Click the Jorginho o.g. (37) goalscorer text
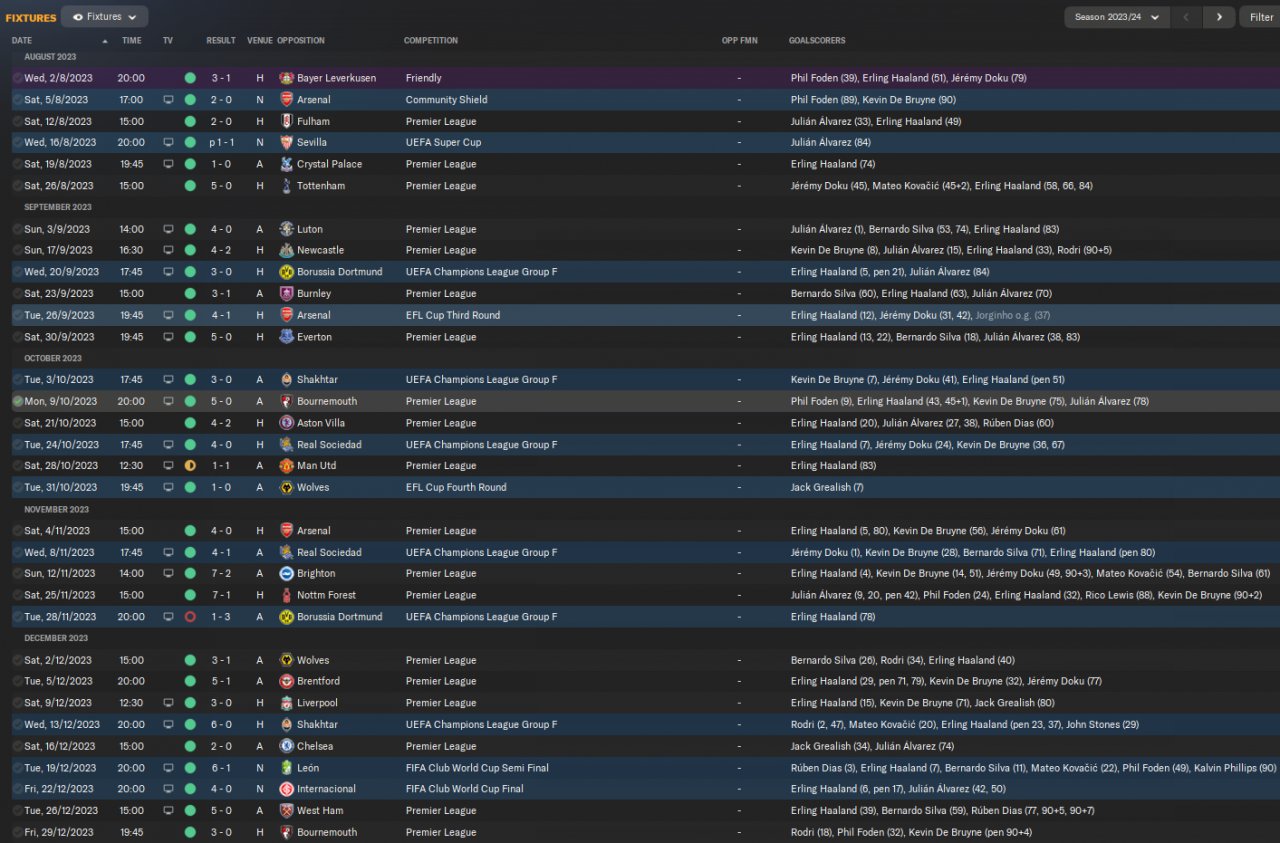The height and width of the screenshot is (843, 1280). pyautogui.click(x=1012, y=315)
